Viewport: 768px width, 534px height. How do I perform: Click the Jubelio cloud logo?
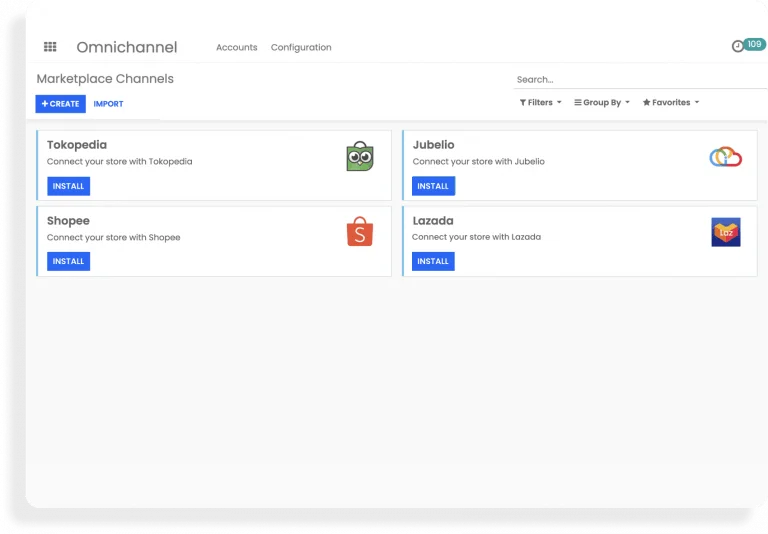click(x=725, y=157)
